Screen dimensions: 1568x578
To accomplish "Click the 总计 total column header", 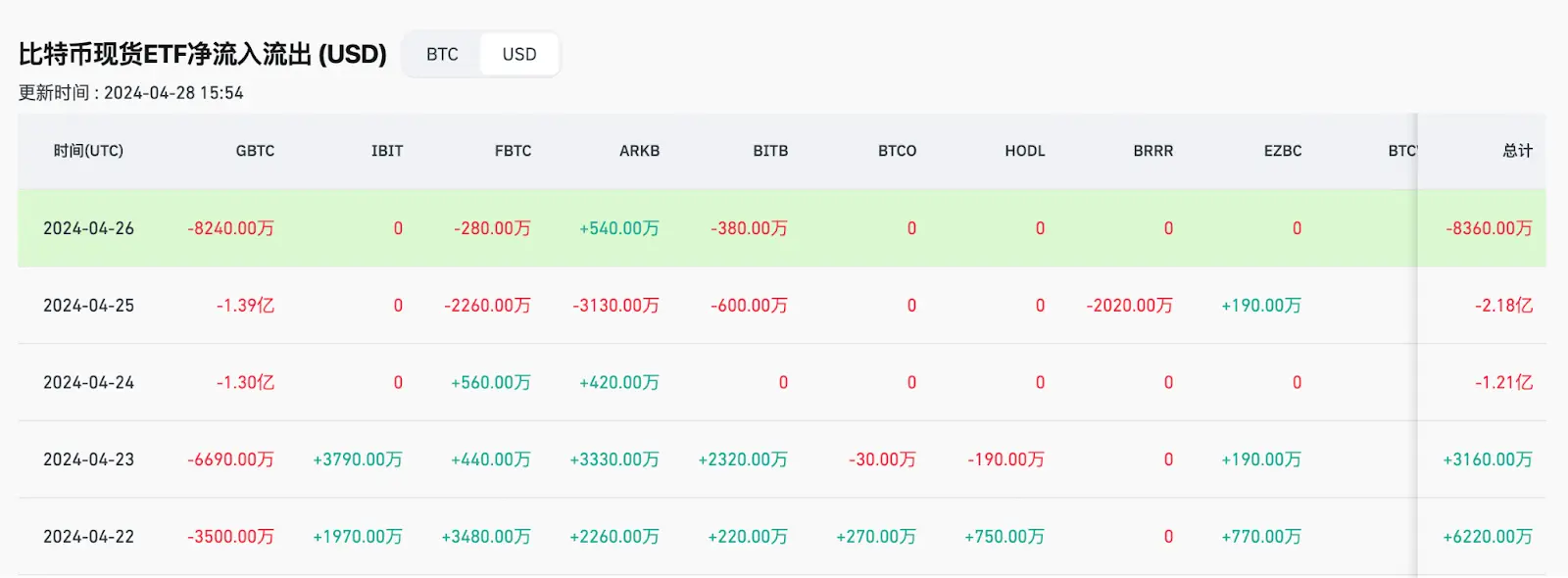I will (x=1517, y=151).
